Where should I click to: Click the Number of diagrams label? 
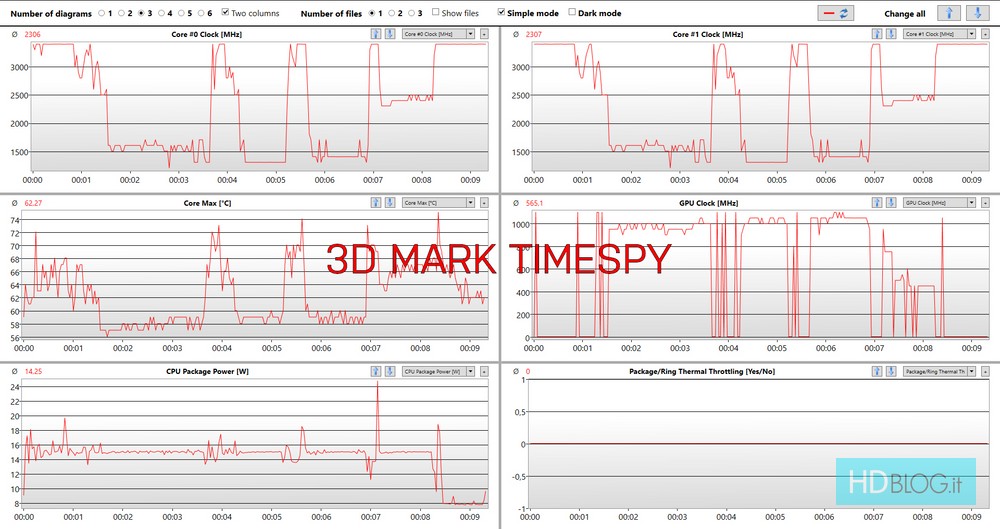tap(51, 13)
